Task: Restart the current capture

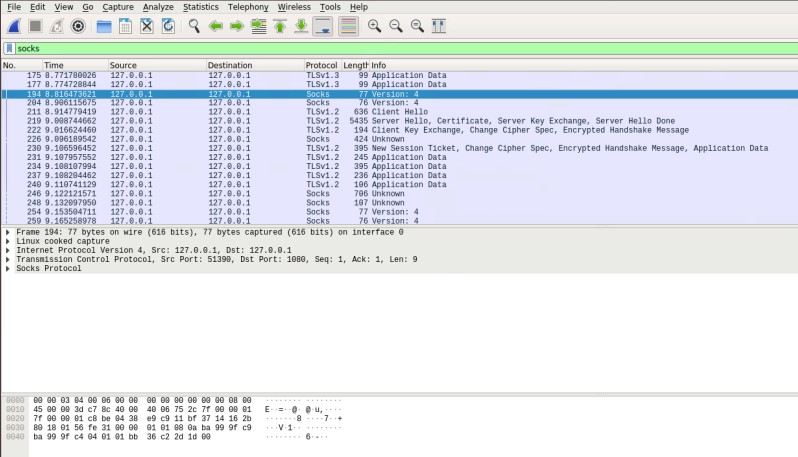Action: (x=56, y=26)
